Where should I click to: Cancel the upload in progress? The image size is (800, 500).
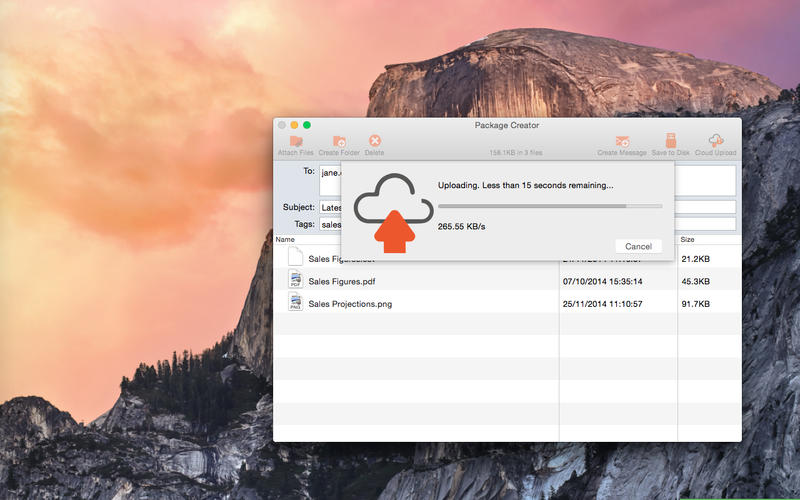pos(638,246)
